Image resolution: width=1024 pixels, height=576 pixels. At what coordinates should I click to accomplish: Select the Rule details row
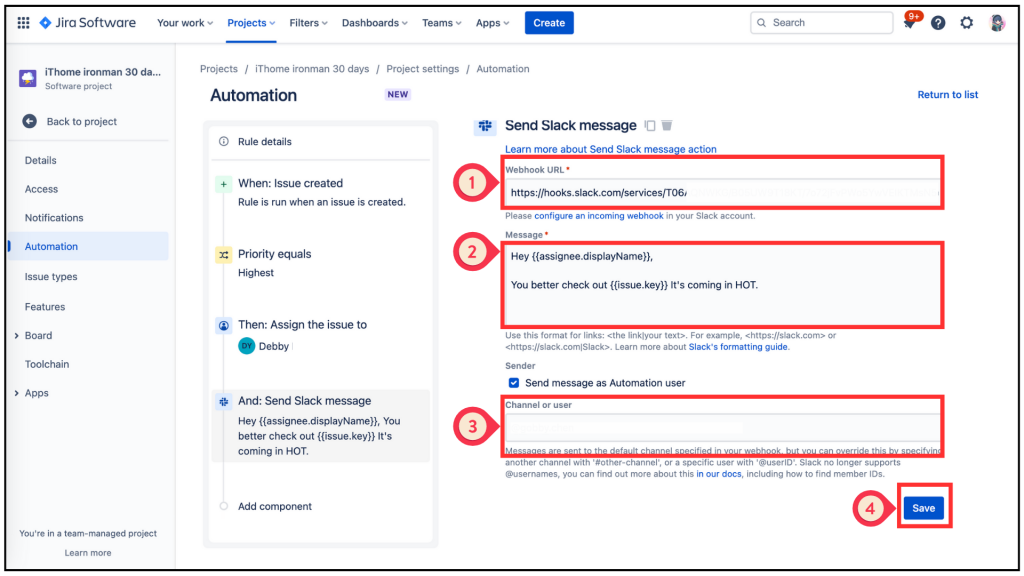(x=320, y=142)
